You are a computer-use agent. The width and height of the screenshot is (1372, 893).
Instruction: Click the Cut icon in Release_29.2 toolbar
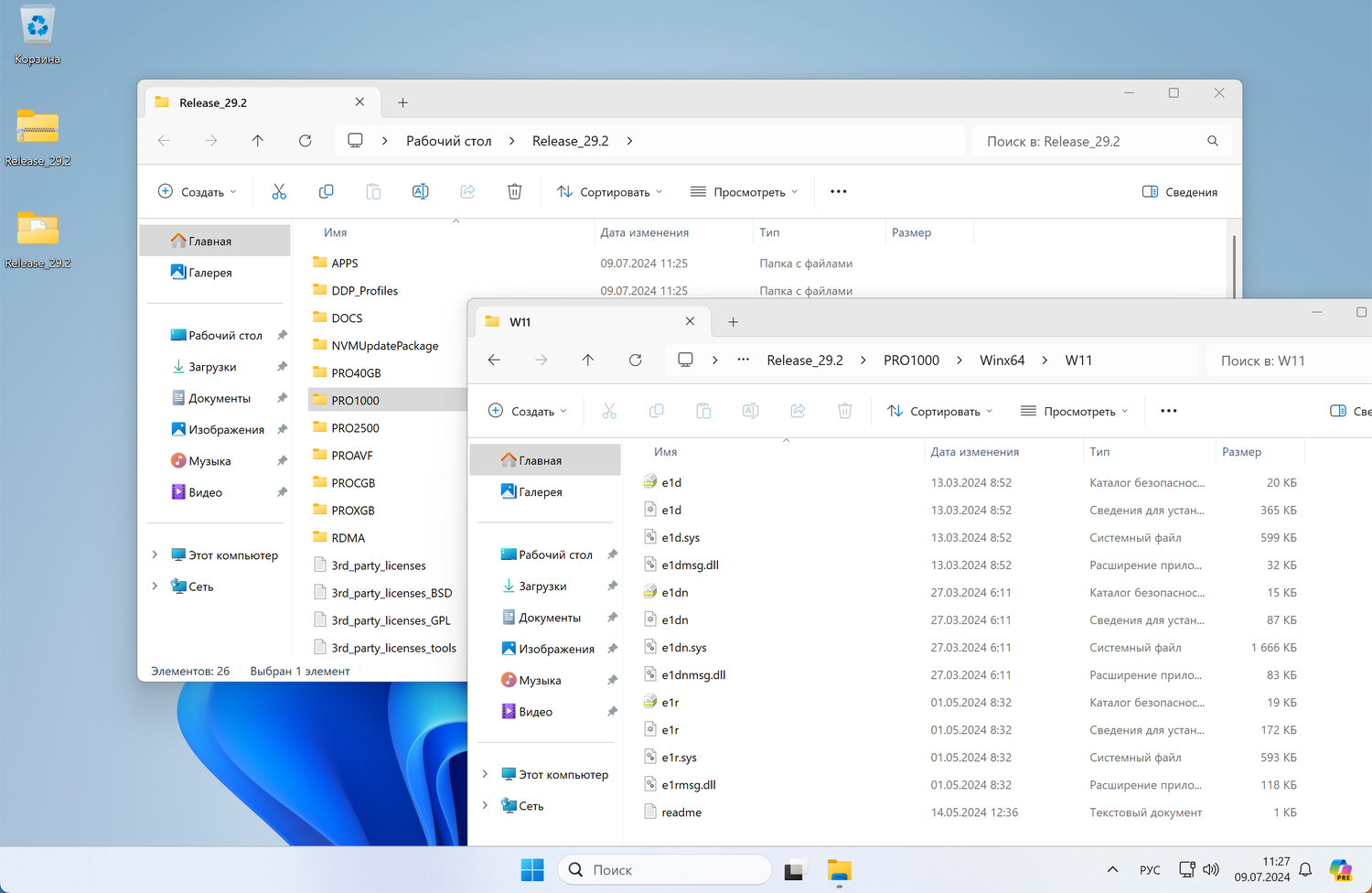pyautogui.click(x=279, y=191)
